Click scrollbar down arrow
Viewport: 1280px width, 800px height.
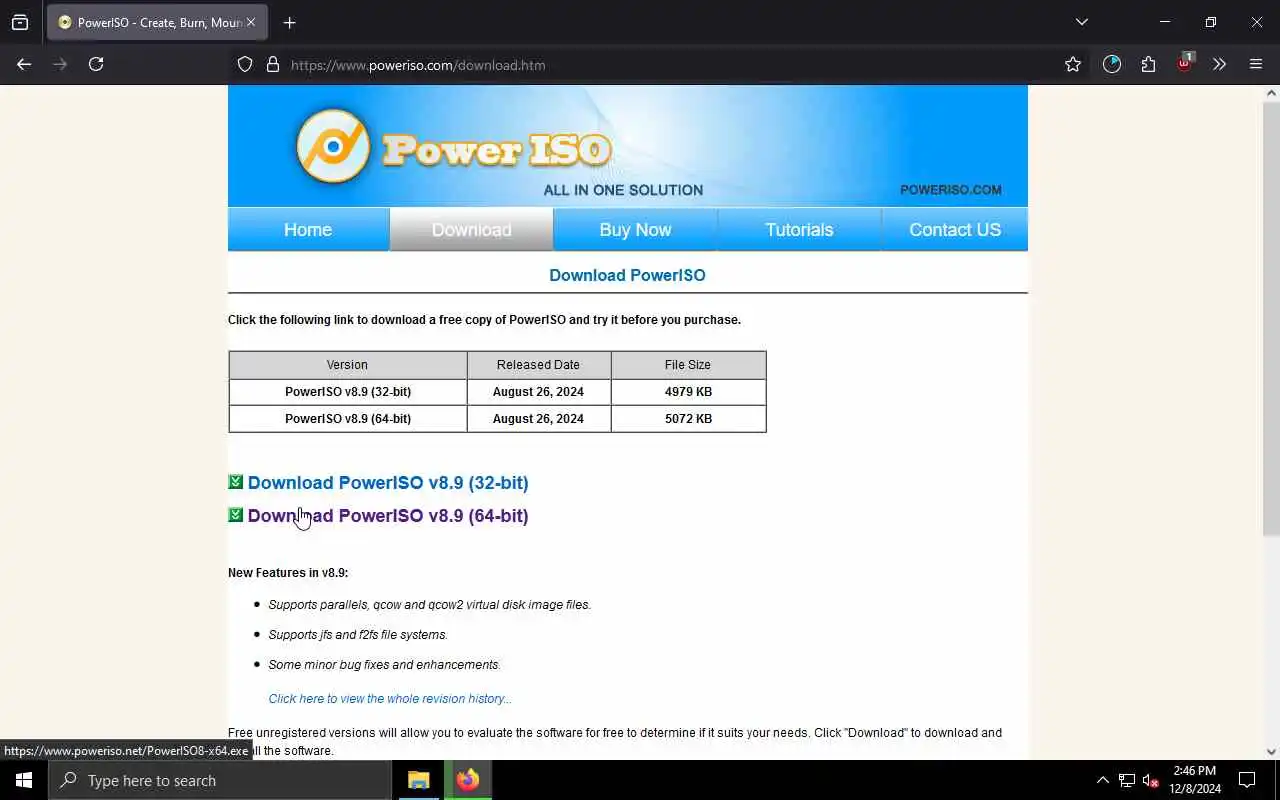tap(1271, 751)
